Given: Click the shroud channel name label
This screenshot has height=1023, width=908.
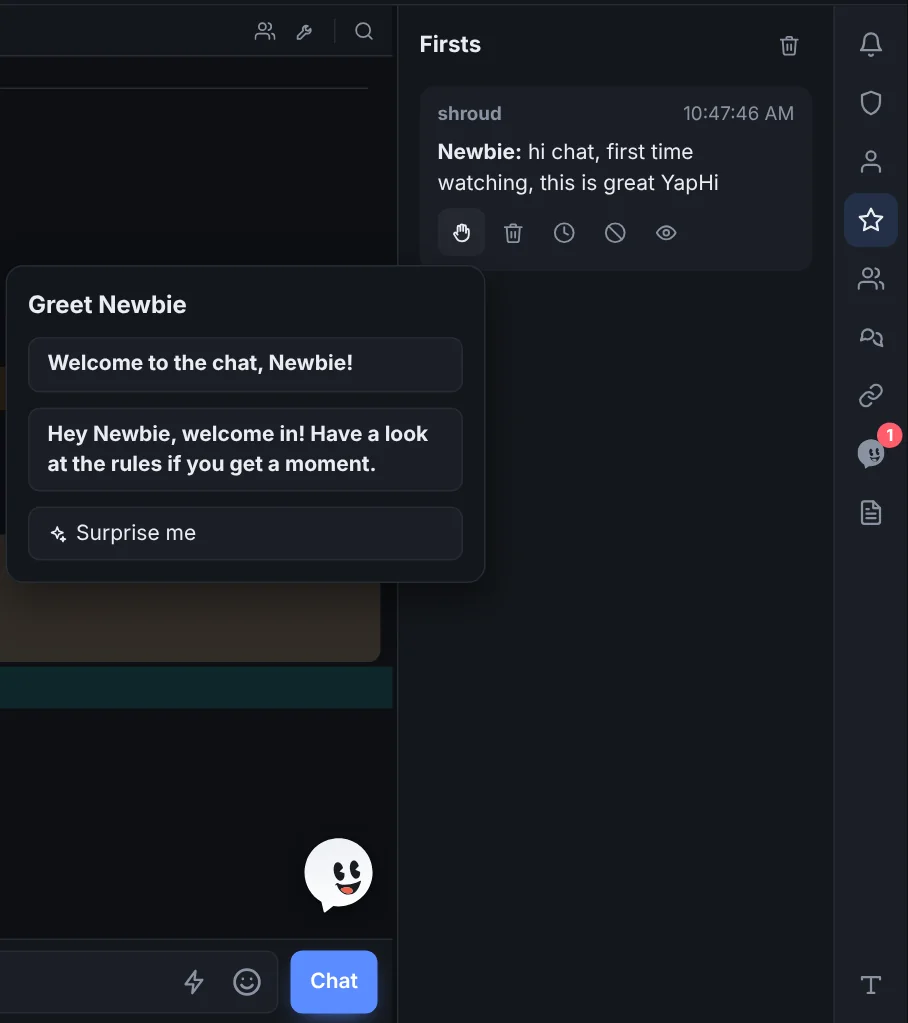Looking at the screenshot, I should point(470,114).
